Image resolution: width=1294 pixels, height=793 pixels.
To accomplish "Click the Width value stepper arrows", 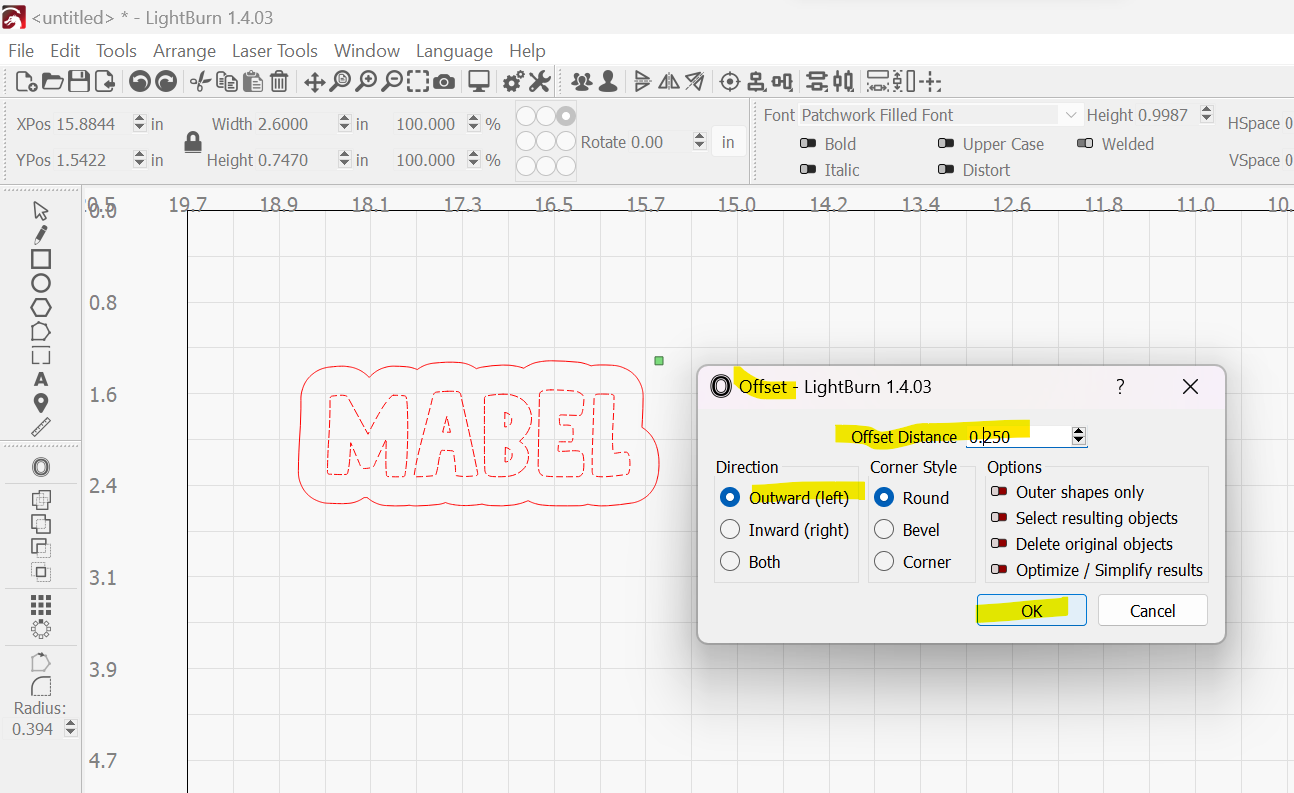I will pos(344,124).
